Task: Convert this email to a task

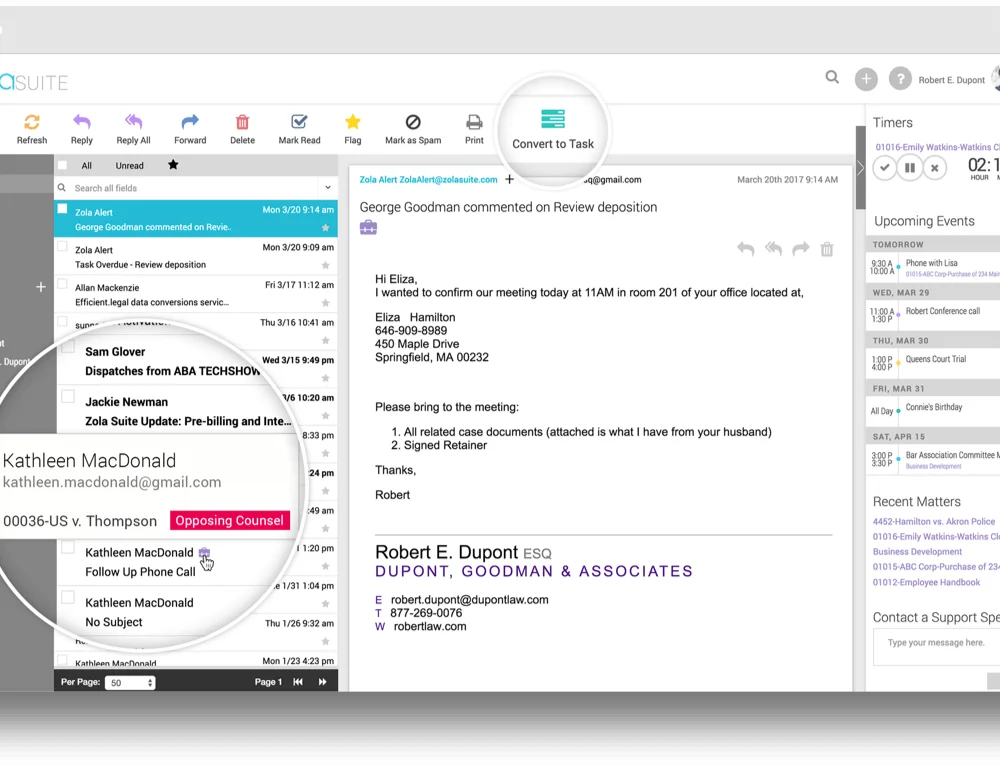Action: [x=553, y=130]
